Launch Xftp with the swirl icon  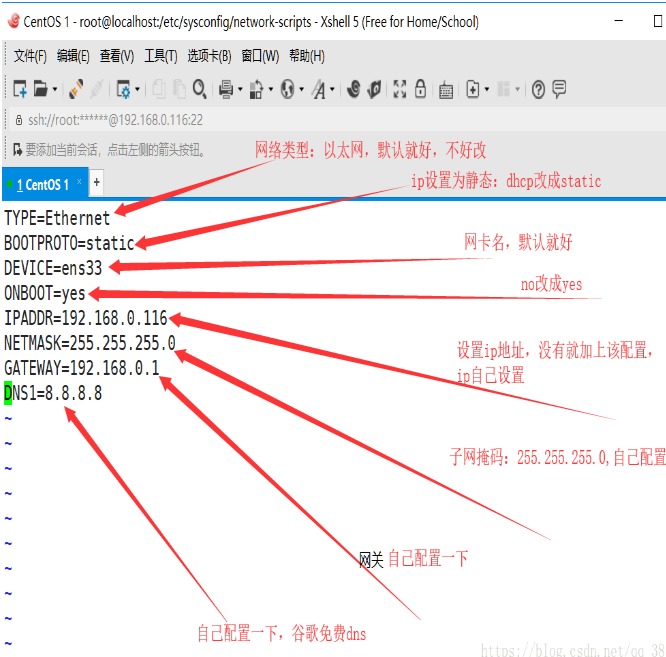click(x=353, y=89)
